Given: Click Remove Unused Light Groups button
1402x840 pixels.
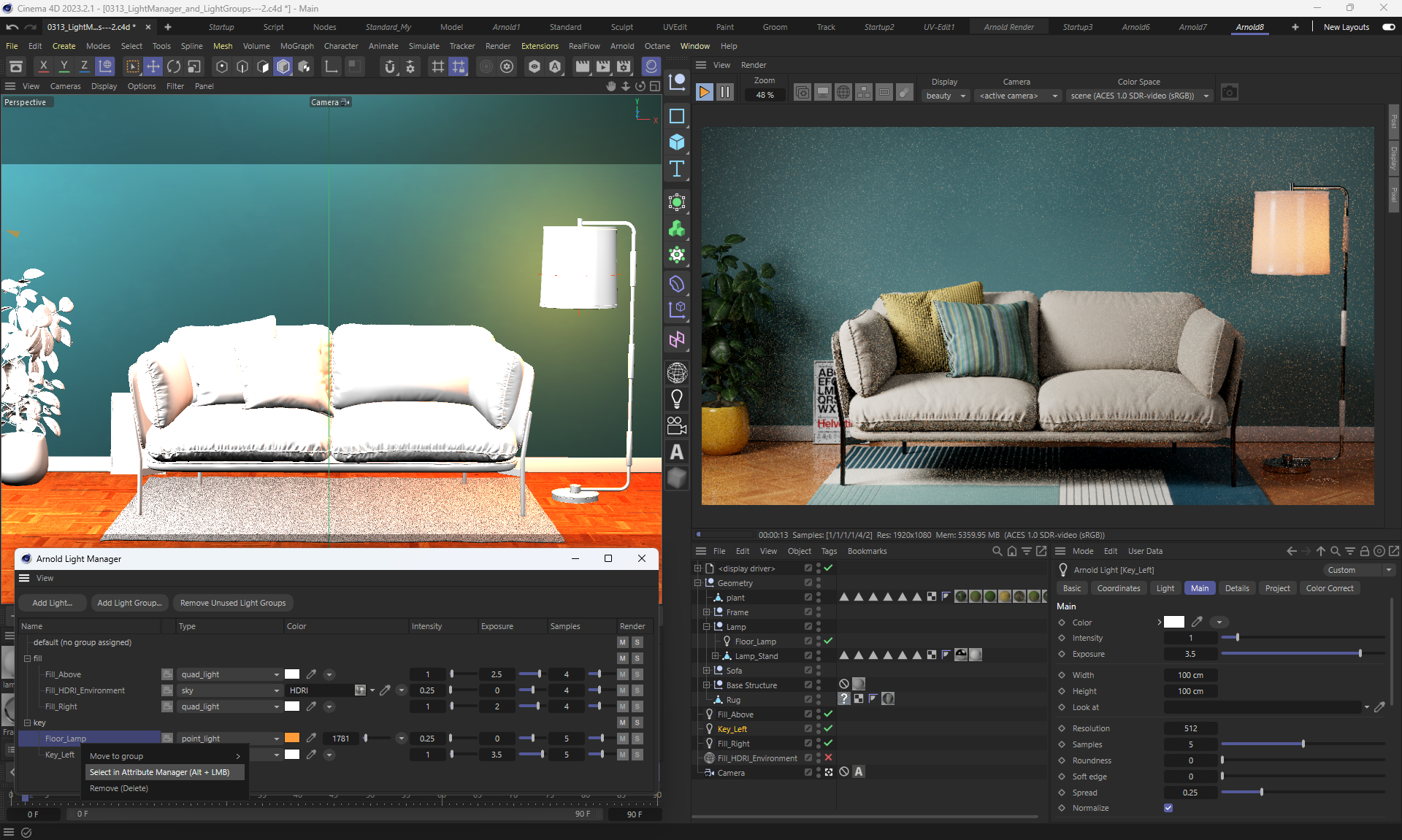Looking at the screenshot, I should [x=233, y=603].
